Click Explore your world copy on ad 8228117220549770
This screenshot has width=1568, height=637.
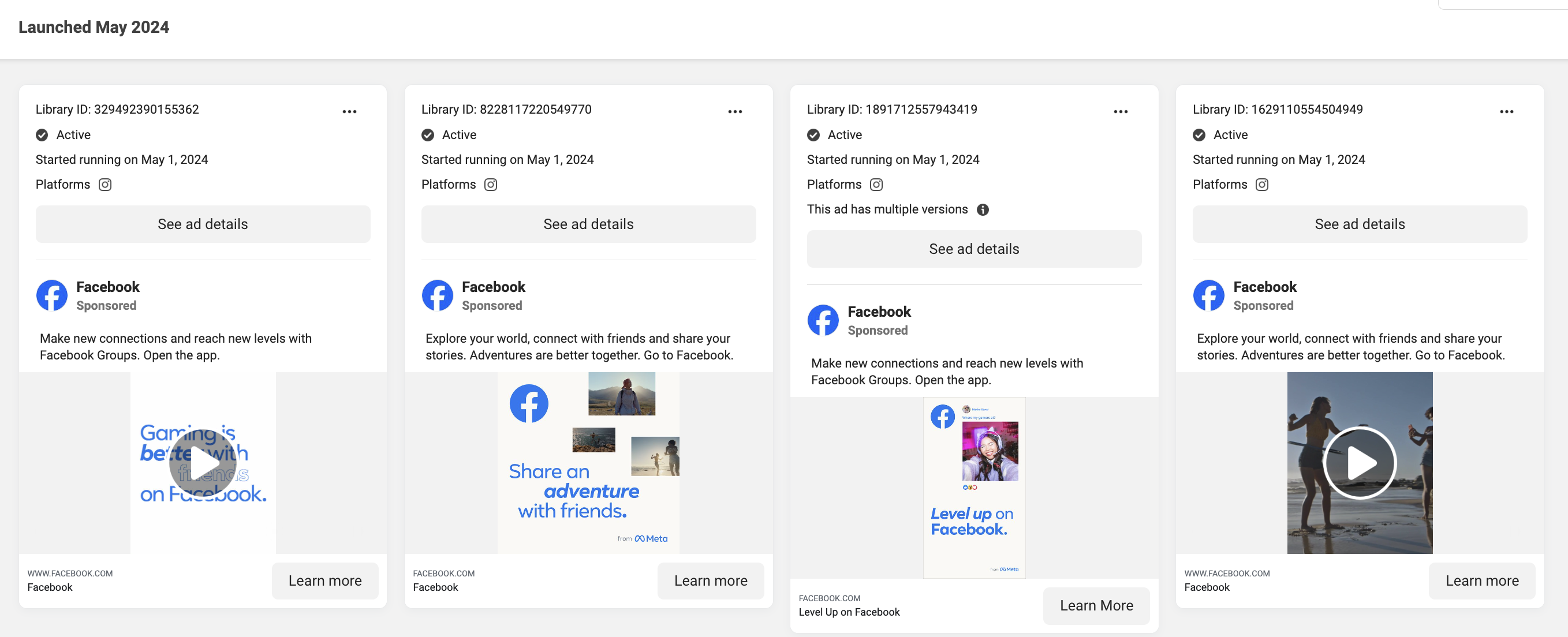click(x=579, y=347)
